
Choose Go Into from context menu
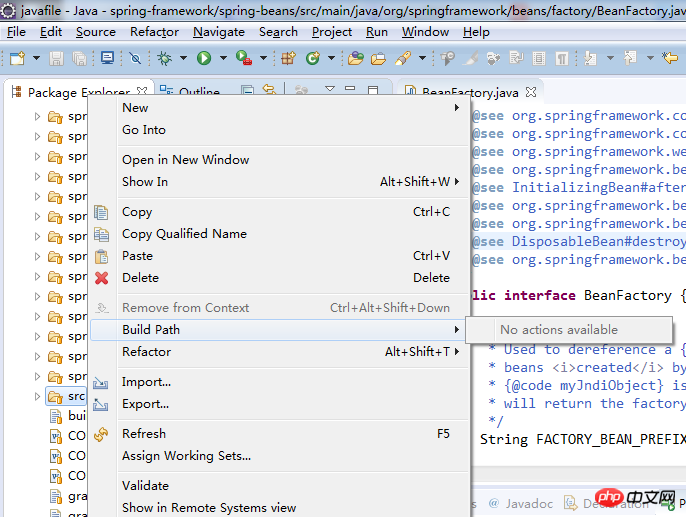tap(280, 129)
